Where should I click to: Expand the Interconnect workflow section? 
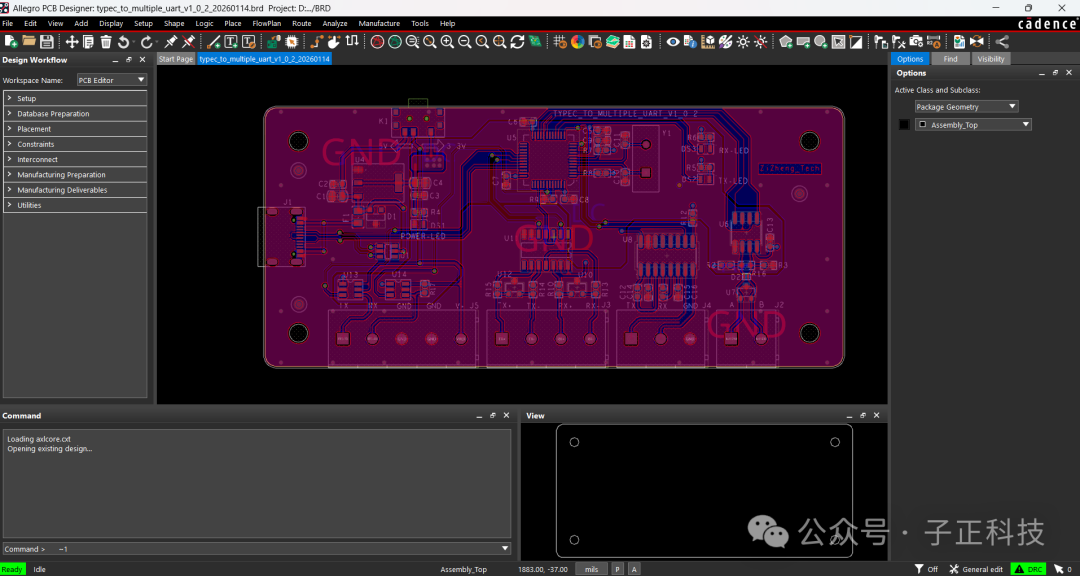click(x=75, y=159)
